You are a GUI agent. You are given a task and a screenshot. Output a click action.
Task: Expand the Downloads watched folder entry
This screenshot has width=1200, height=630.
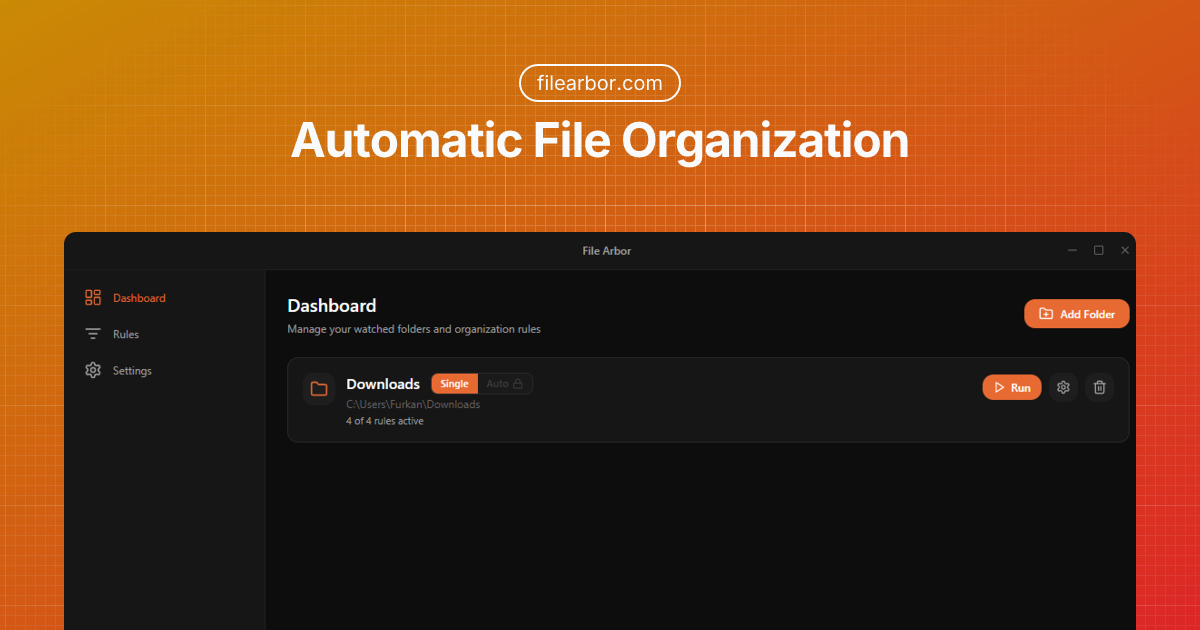click(708, 400)
